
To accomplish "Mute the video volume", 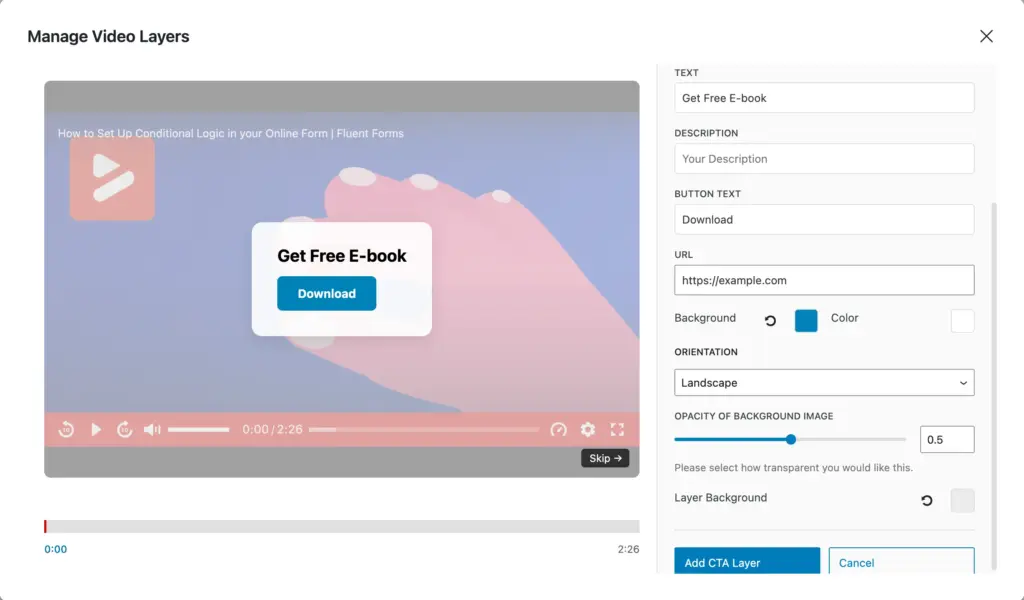I will (x=151, y=429).
